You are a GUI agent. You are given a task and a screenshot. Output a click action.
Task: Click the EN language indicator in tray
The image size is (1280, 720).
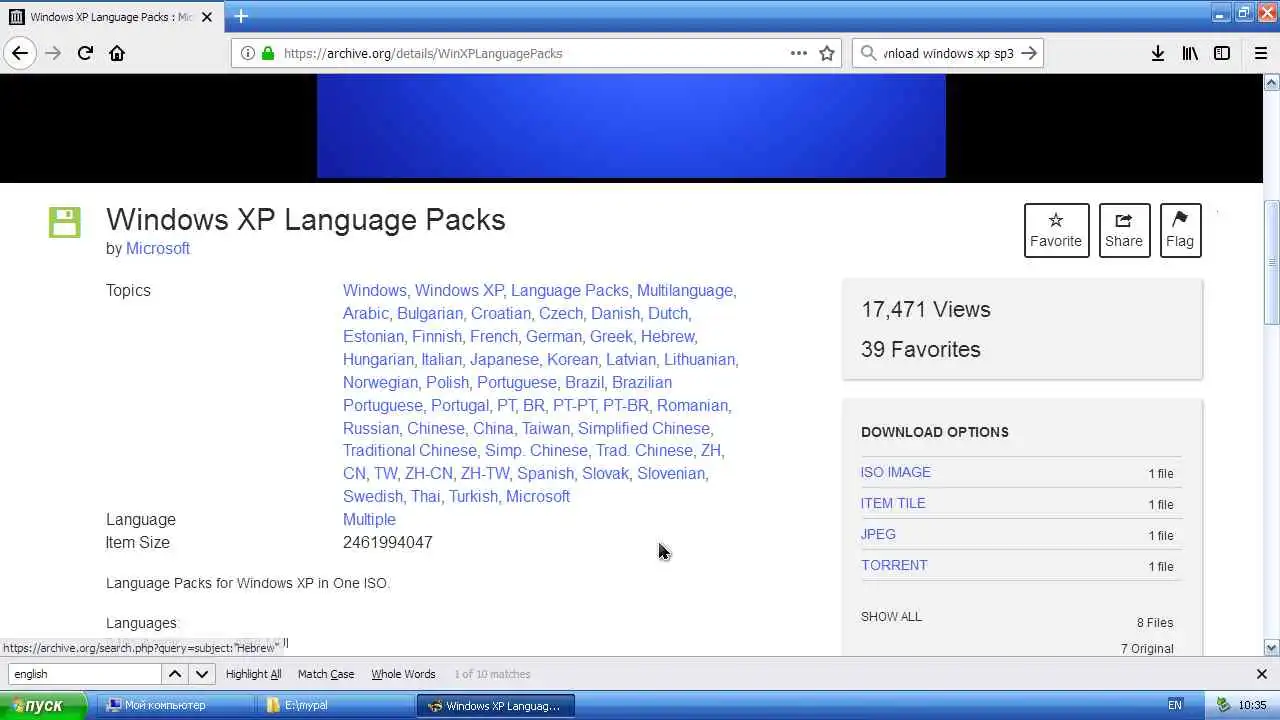pos(1175,705)
